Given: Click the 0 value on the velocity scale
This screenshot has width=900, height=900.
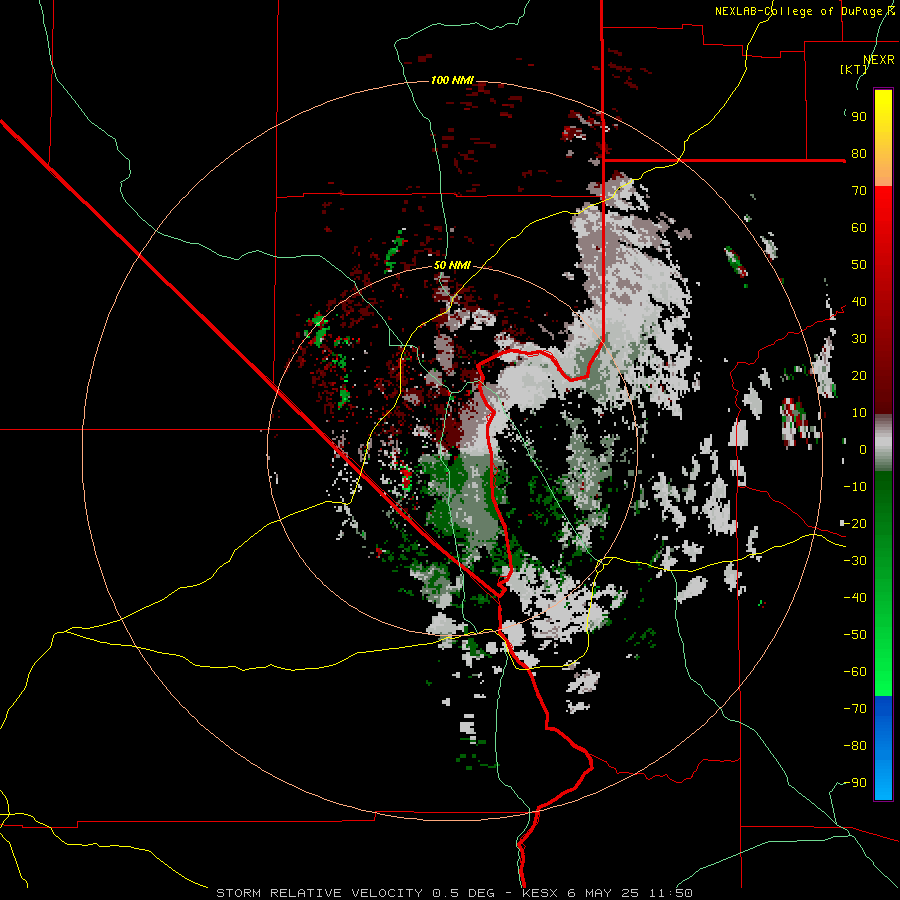Looking at the screenshot, I should (x=863, y=450).
